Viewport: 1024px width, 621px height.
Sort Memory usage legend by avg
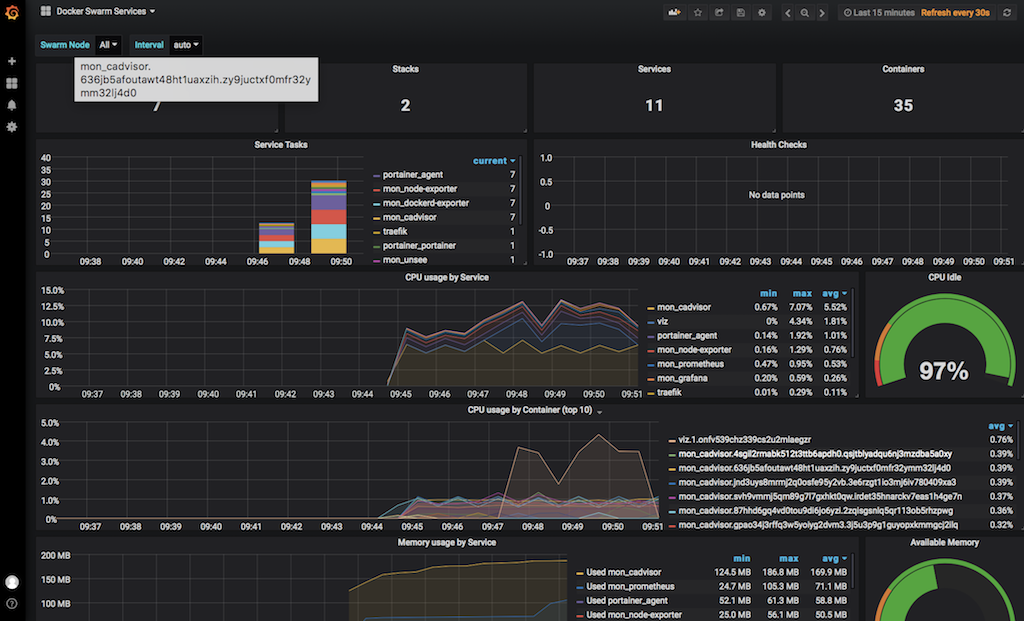pos(834,559)
